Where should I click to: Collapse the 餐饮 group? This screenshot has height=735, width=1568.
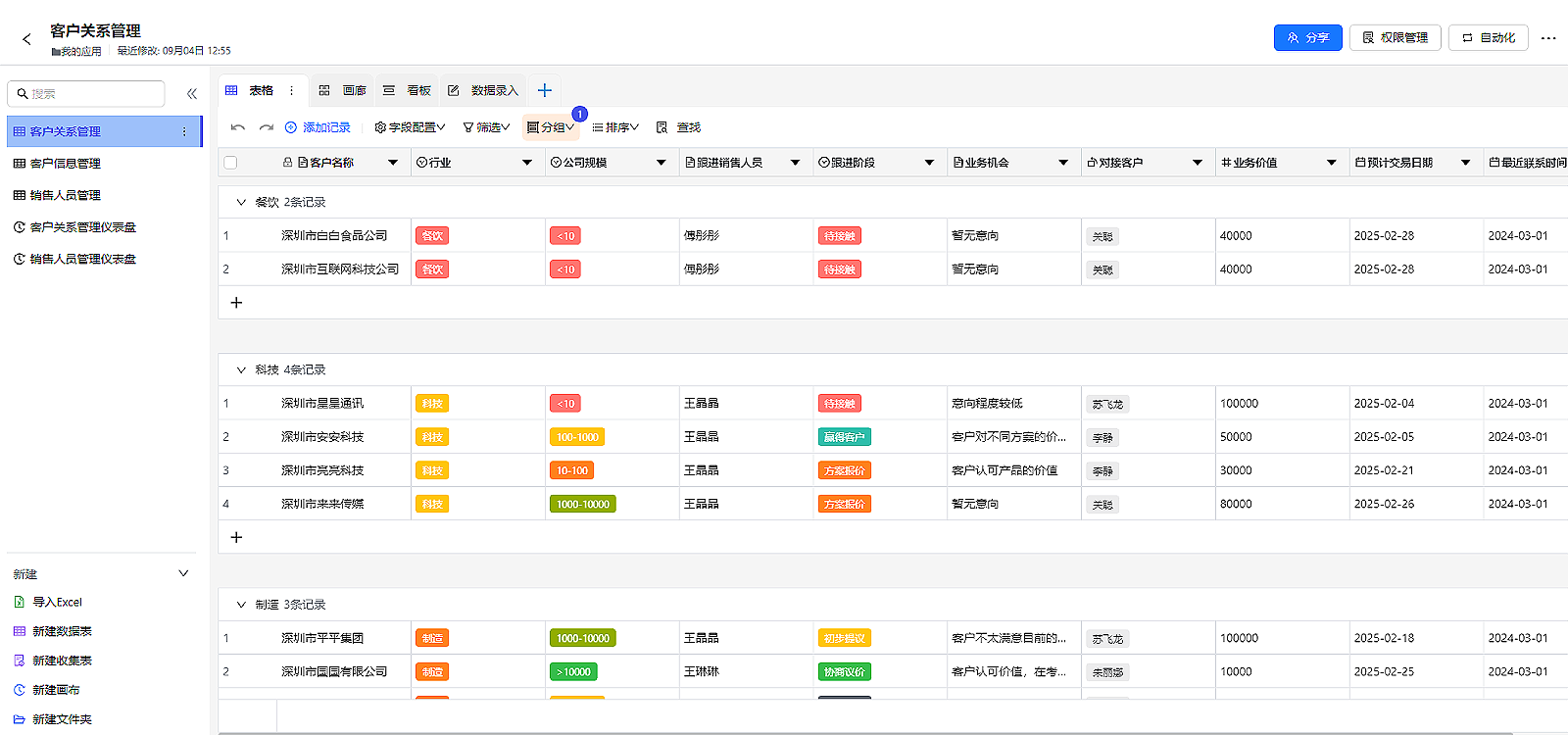[x=241, y=202]
